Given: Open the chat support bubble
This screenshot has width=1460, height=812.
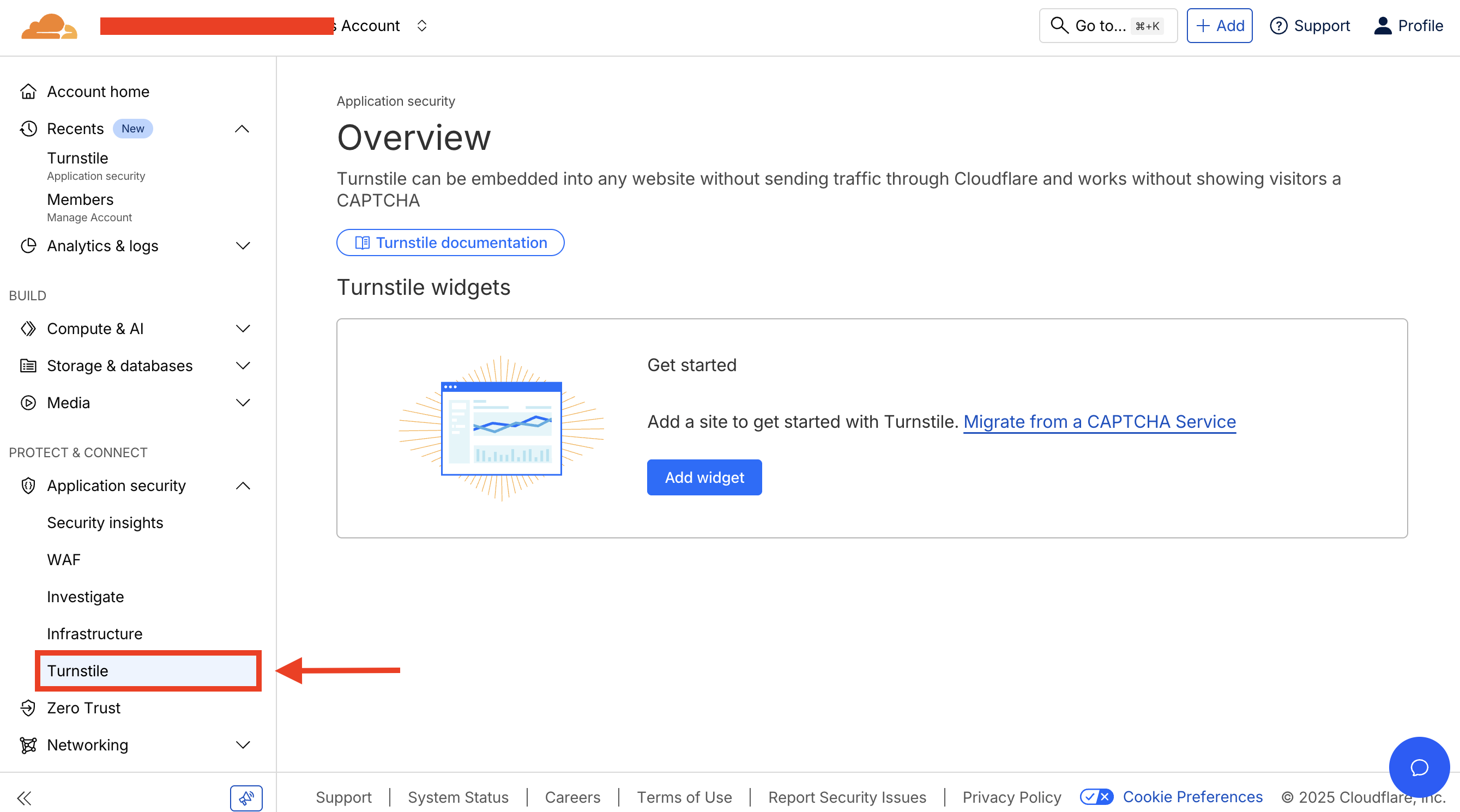Looking at the screenshot, I should coord(1419,767).
